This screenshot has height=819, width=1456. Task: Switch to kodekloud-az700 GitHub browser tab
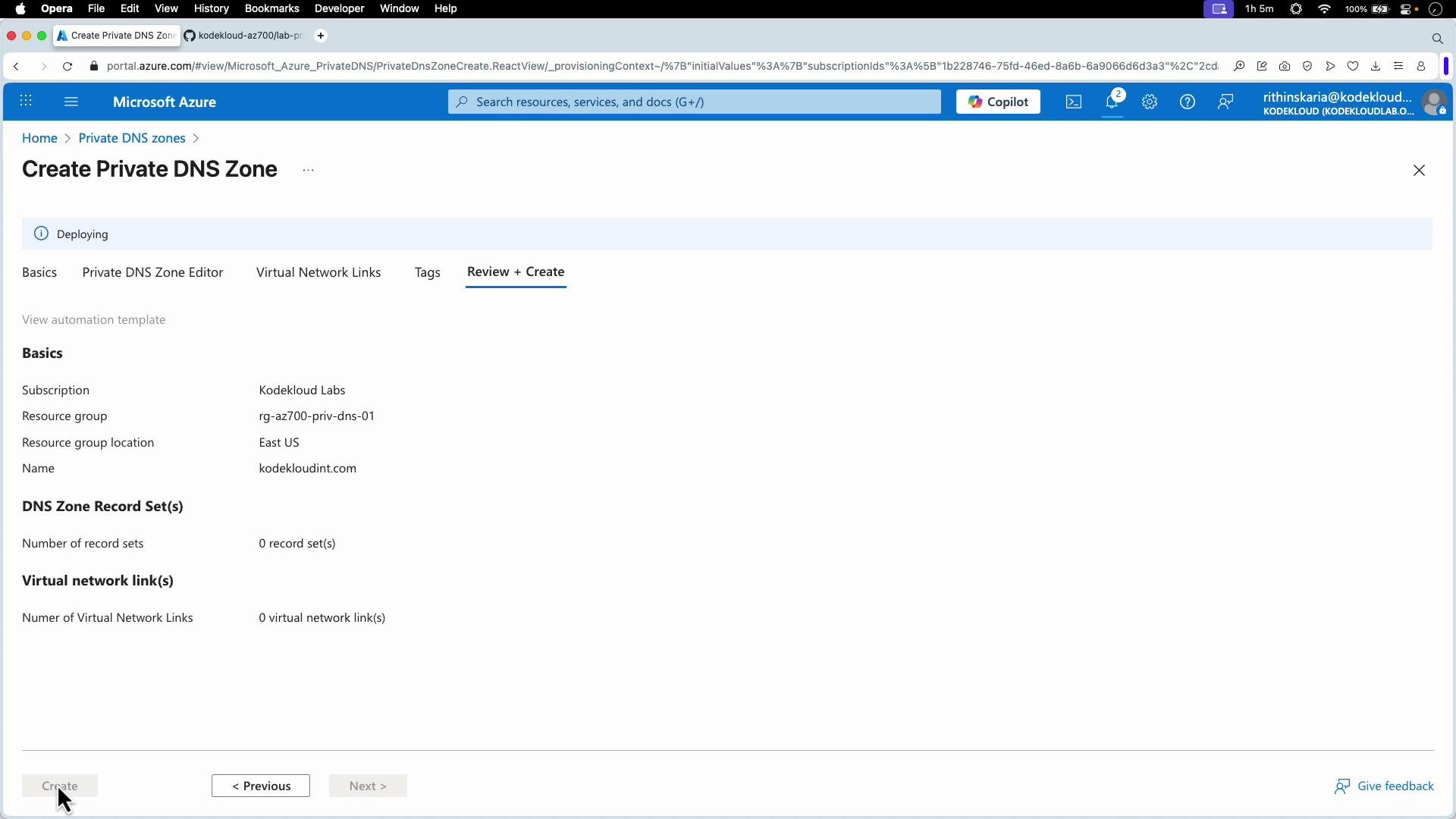point(243,36)
